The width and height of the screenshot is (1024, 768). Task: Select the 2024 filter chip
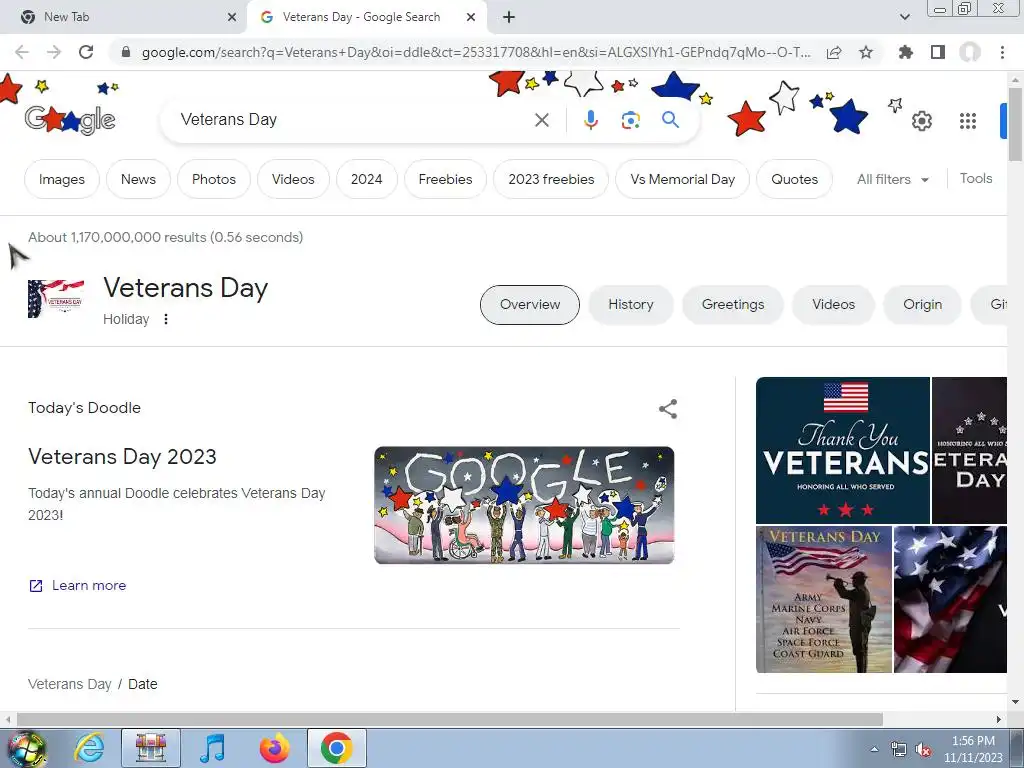[366, 179]
